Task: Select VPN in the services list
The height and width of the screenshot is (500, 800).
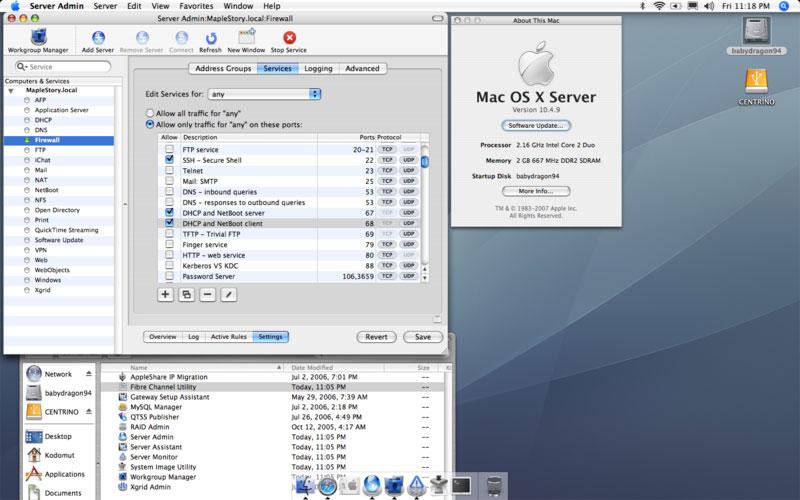Action: 58,250
